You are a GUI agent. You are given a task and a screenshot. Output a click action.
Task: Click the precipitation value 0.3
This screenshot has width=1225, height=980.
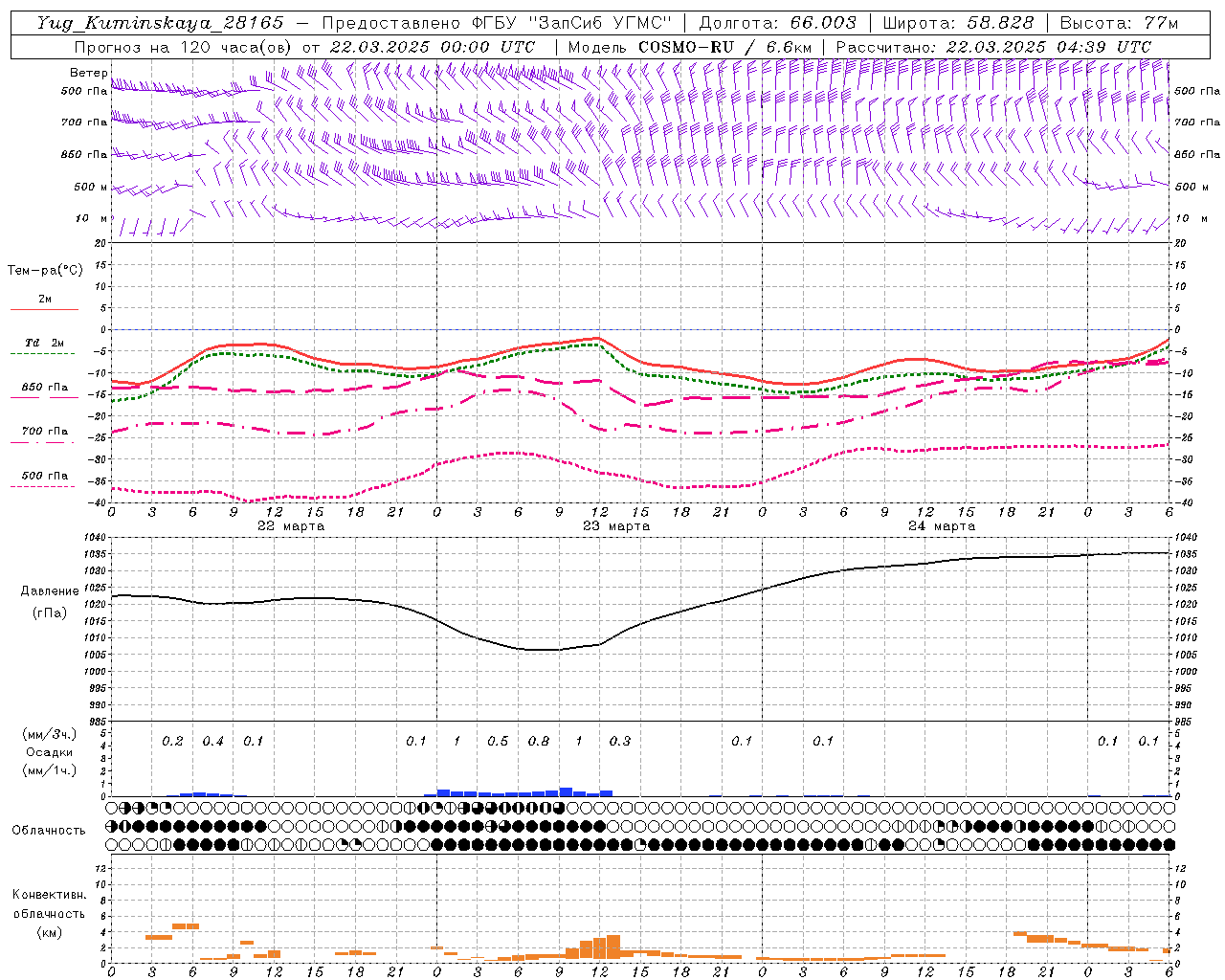620,741
